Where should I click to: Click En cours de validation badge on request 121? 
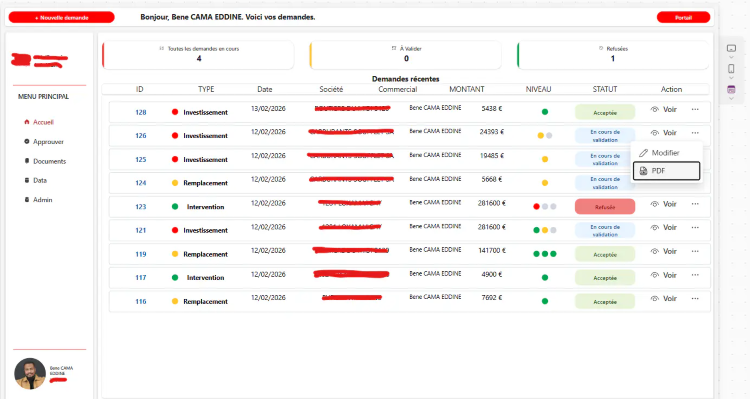coord(605,231)
